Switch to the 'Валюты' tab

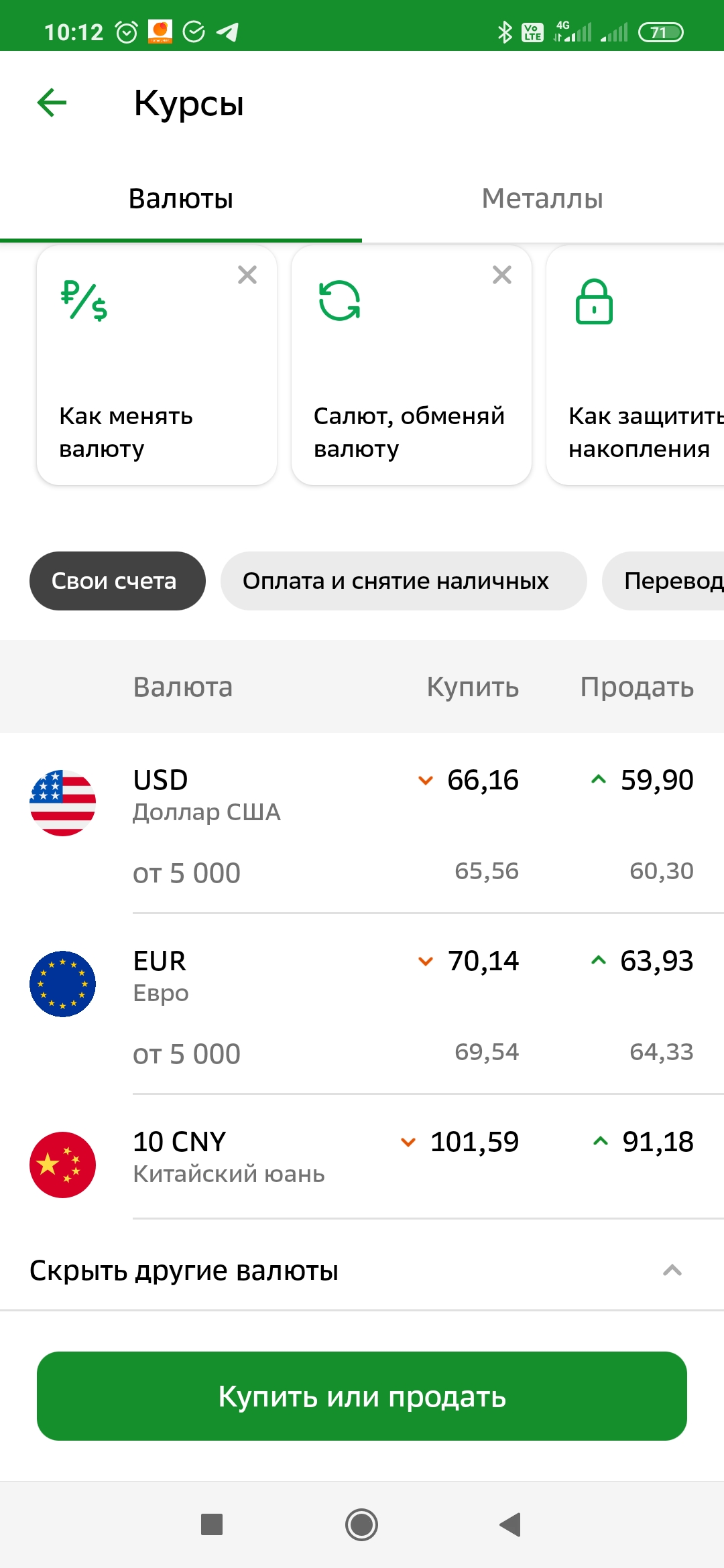[181, 199]
